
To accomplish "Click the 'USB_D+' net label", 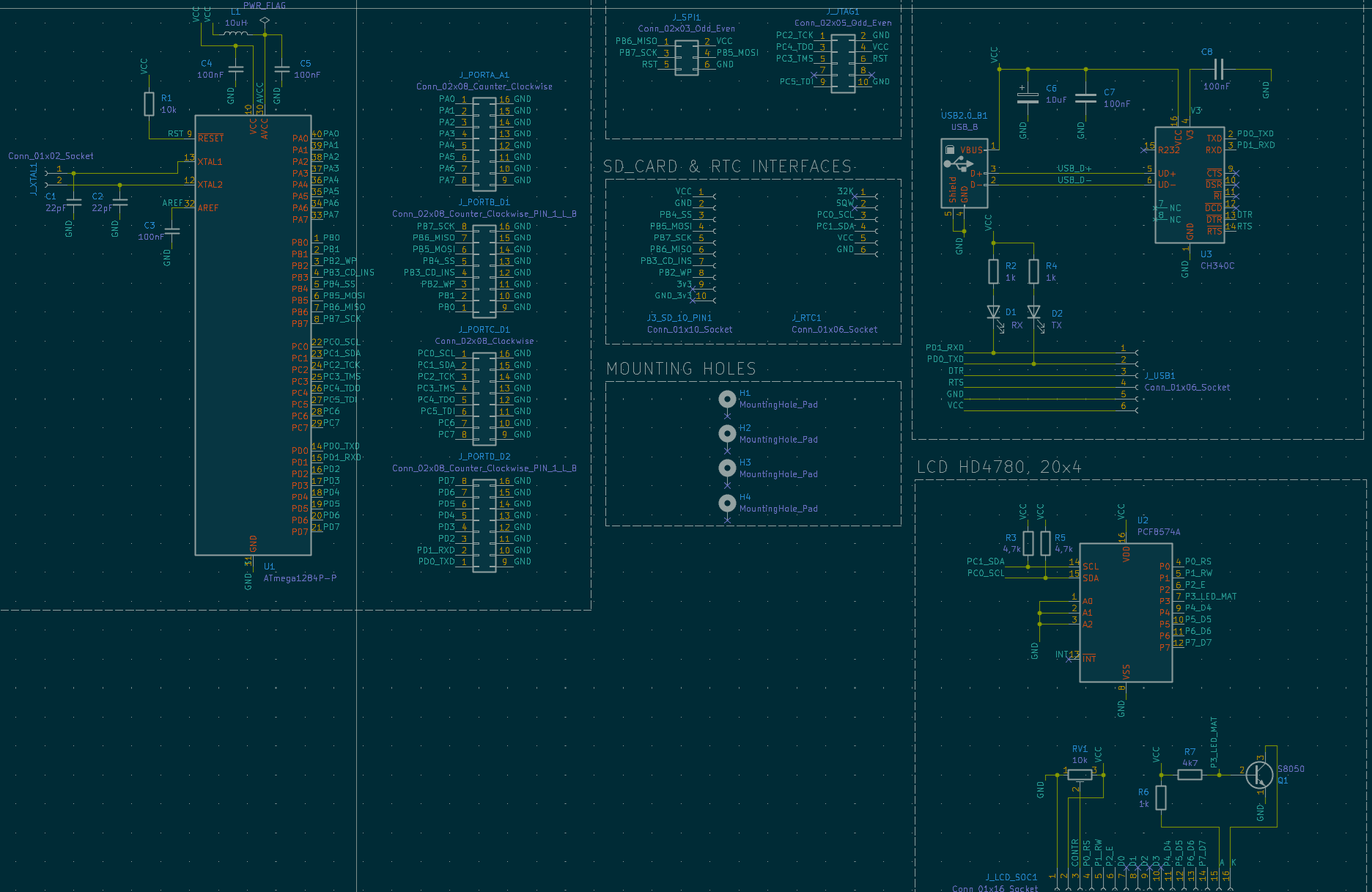I will pos(1074,169).
